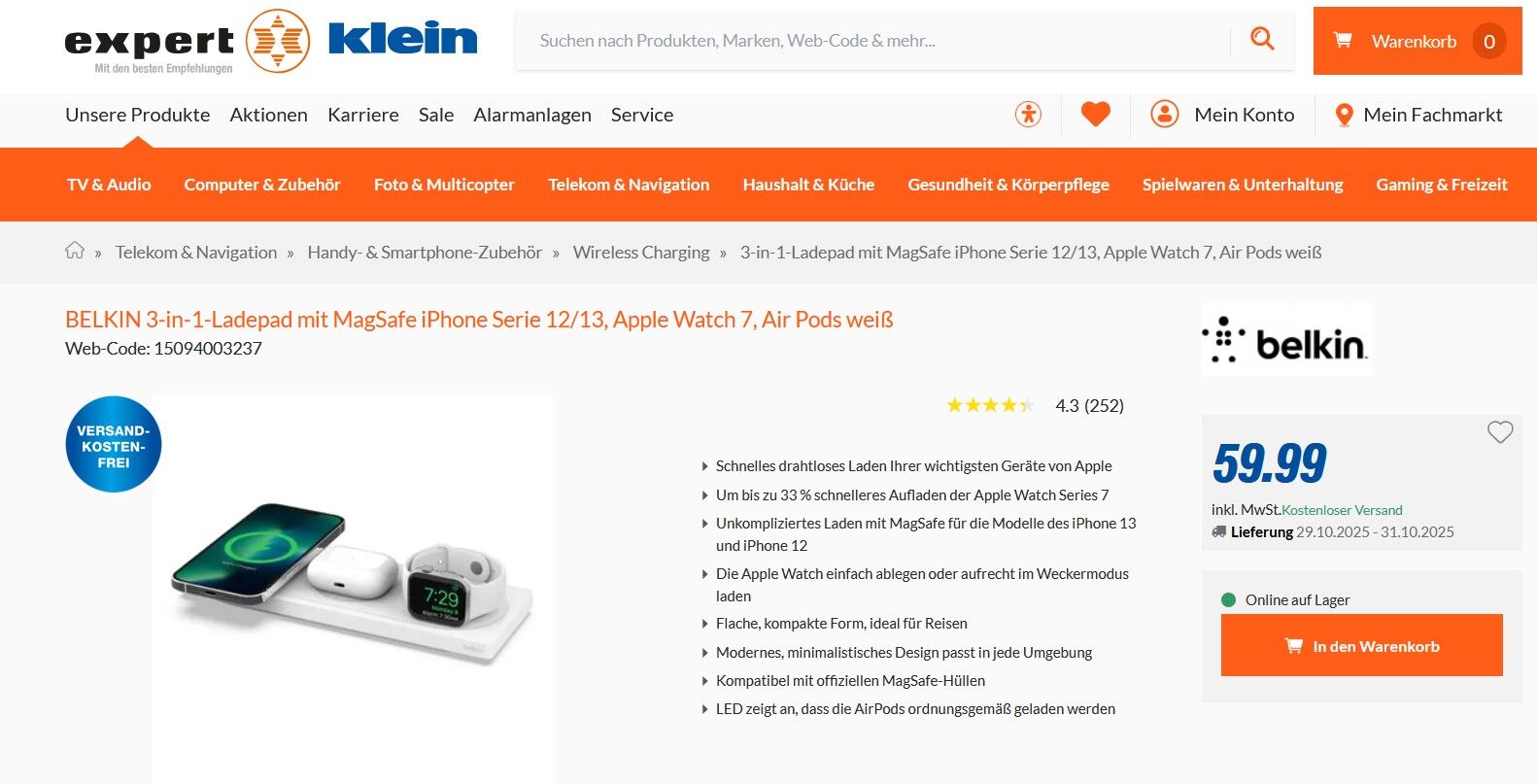Image resolution: width=1537 pixels, height=784 pixels.
Task: Open the Belkin brand logo
Action: 1286,340
